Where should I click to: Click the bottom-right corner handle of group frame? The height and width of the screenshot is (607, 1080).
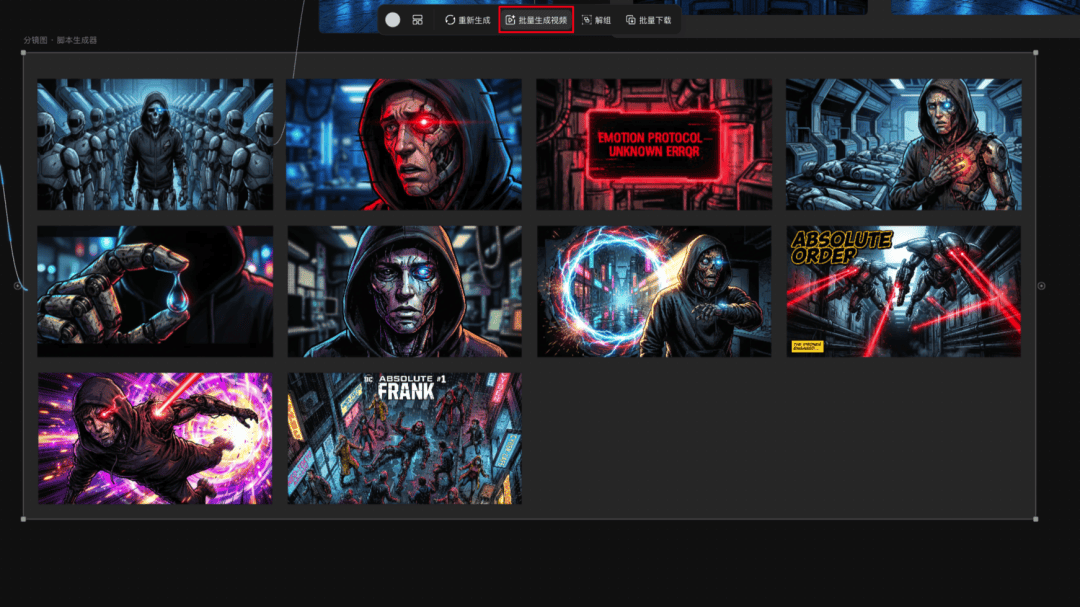coord(1035,519)
